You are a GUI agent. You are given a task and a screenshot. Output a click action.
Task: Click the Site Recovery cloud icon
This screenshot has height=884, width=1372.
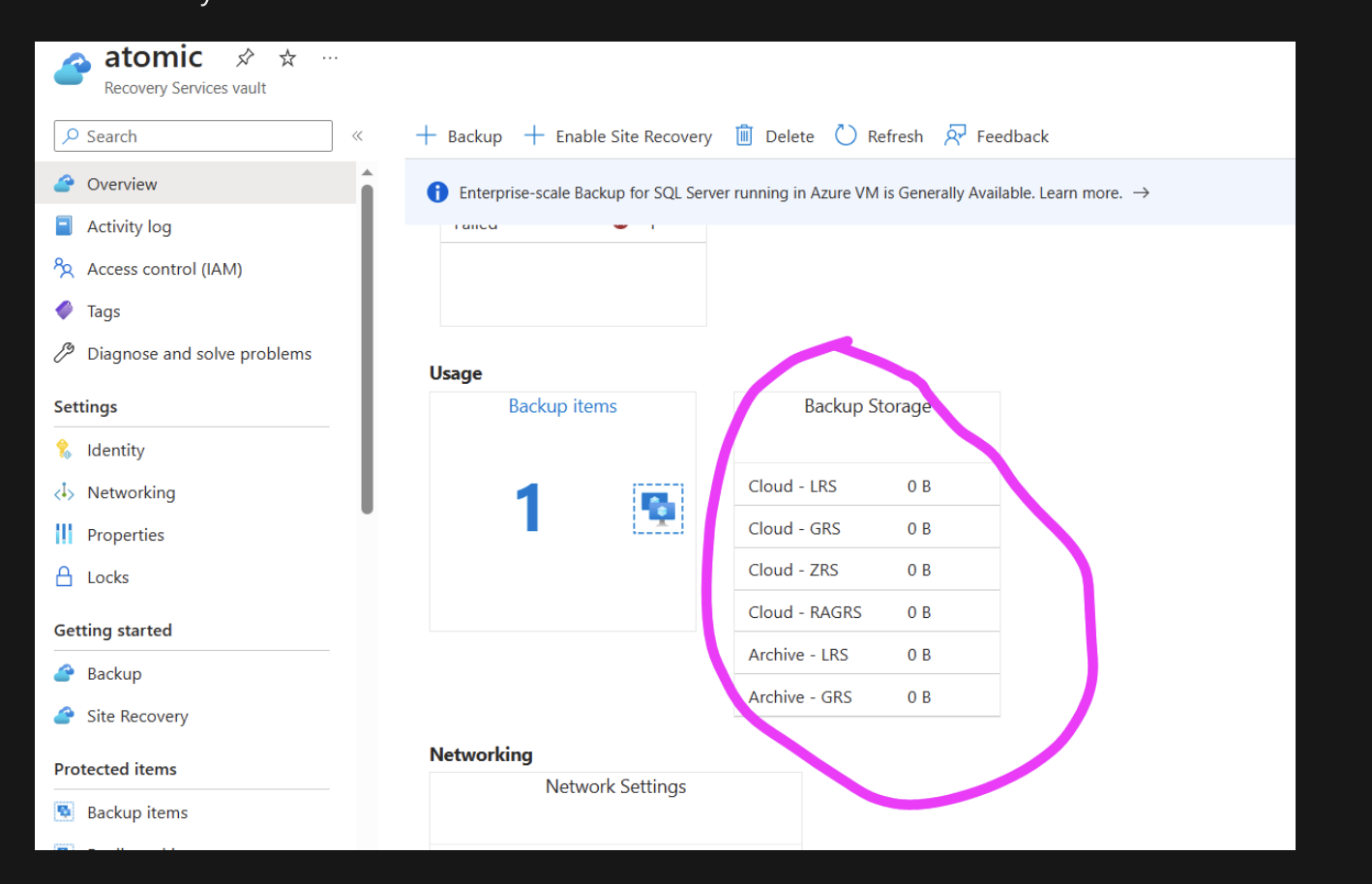(64, 716)
